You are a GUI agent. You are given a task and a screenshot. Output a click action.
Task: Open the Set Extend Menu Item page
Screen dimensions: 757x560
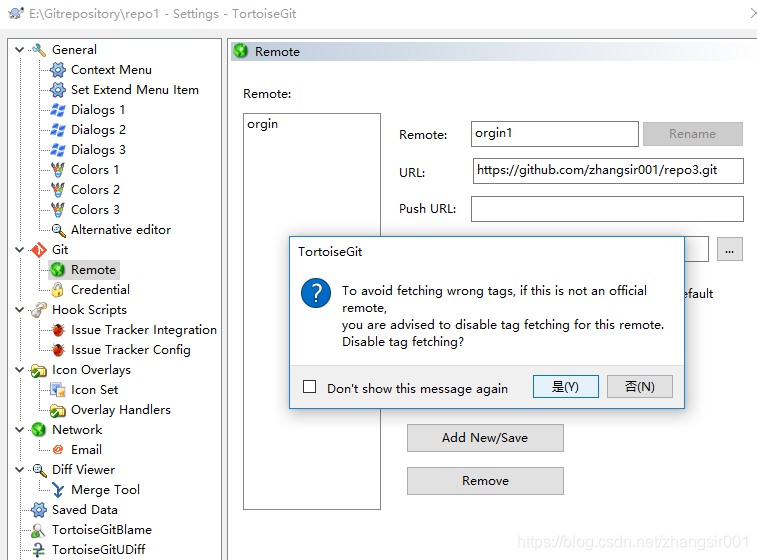click(135, 90)
